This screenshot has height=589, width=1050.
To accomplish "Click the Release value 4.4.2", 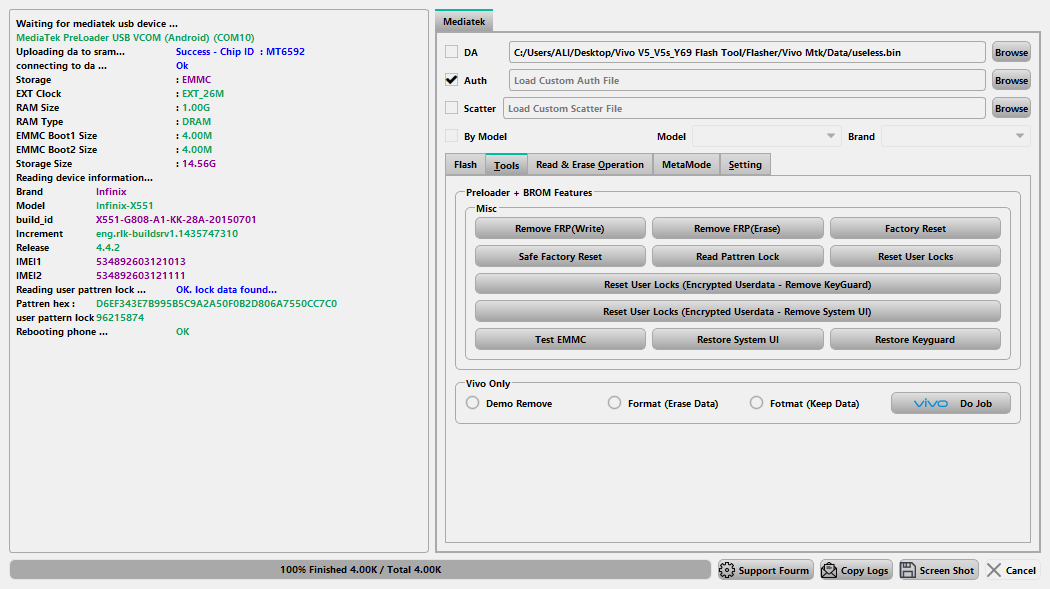I will pyautogui.click(x=108, y=248).
